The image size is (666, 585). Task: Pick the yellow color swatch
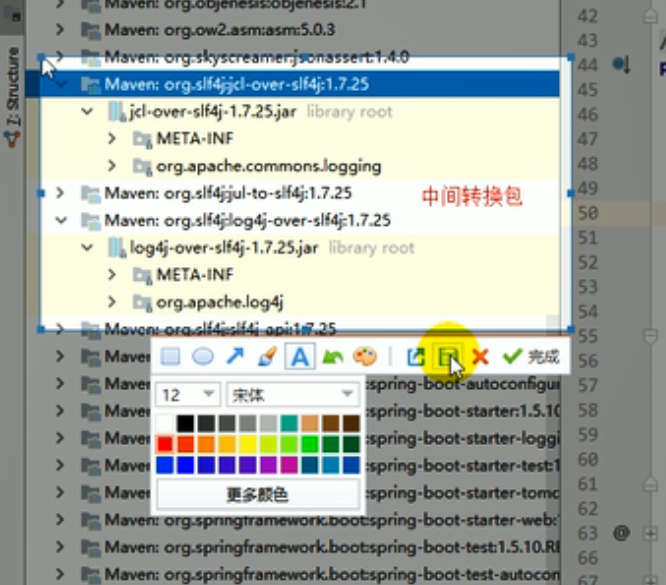[x=248, y=444]
